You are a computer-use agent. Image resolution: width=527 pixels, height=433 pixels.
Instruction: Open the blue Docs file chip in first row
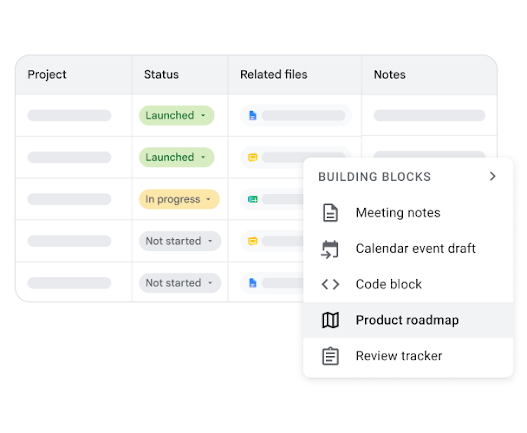click(296, 116)
